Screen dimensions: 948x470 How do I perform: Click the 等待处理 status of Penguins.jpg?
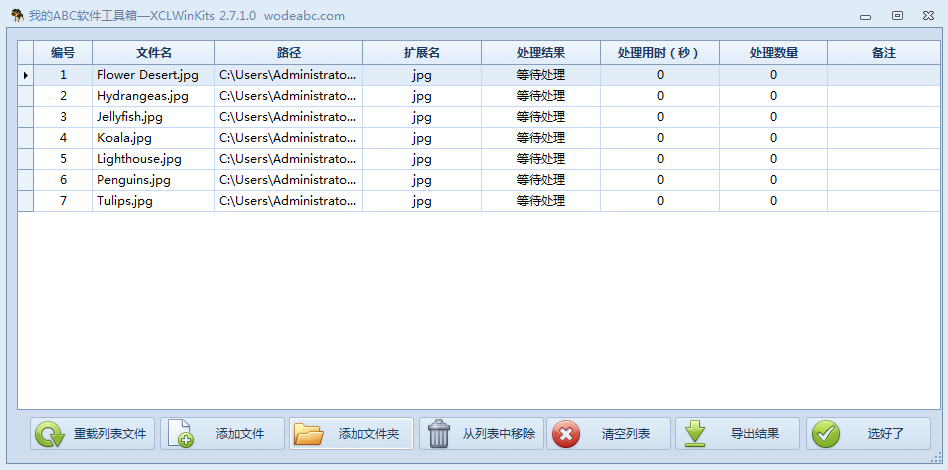pos(541,180)
